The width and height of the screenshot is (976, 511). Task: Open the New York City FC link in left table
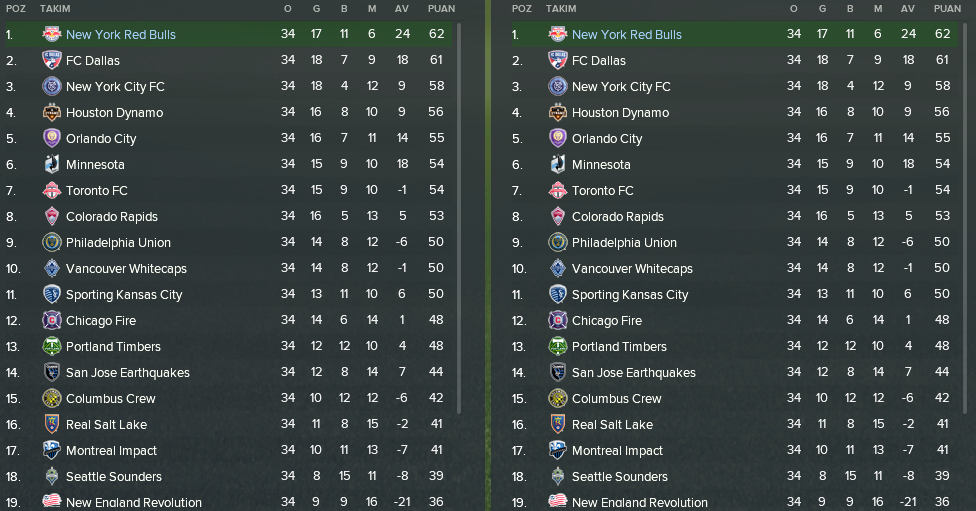[115, 87]
